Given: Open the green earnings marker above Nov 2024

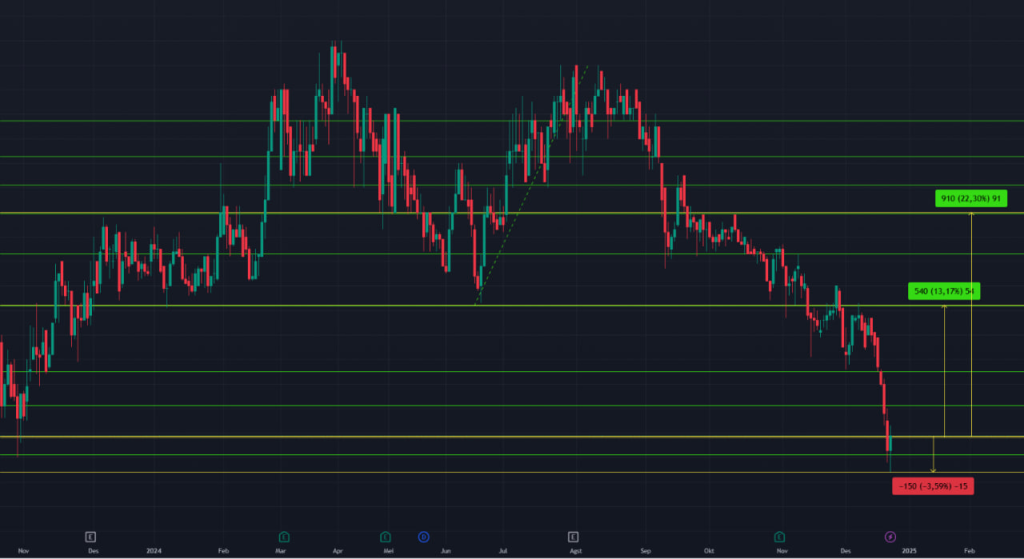Looking at the screenshot, I should tap(779, 537).
